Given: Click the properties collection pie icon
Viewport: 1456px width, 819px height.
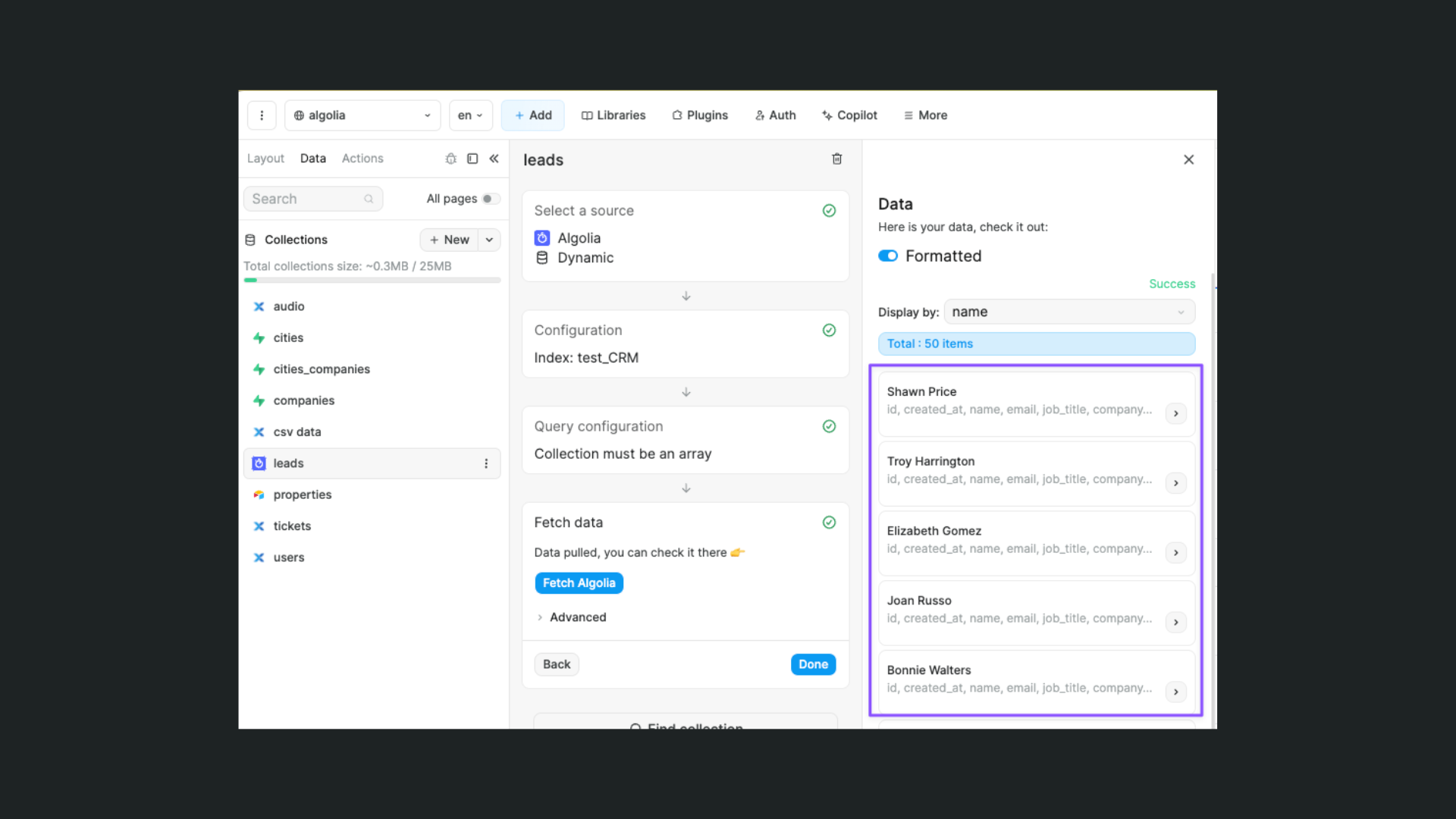Looking at the screenshot, I should pos(259,494).
